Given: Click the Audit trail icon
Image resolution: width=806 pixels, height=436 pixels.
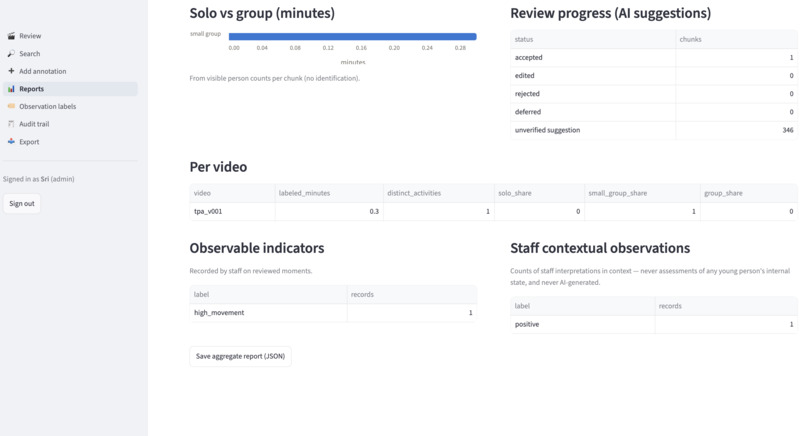Looking at the screenshot, I should pos(11,124).
